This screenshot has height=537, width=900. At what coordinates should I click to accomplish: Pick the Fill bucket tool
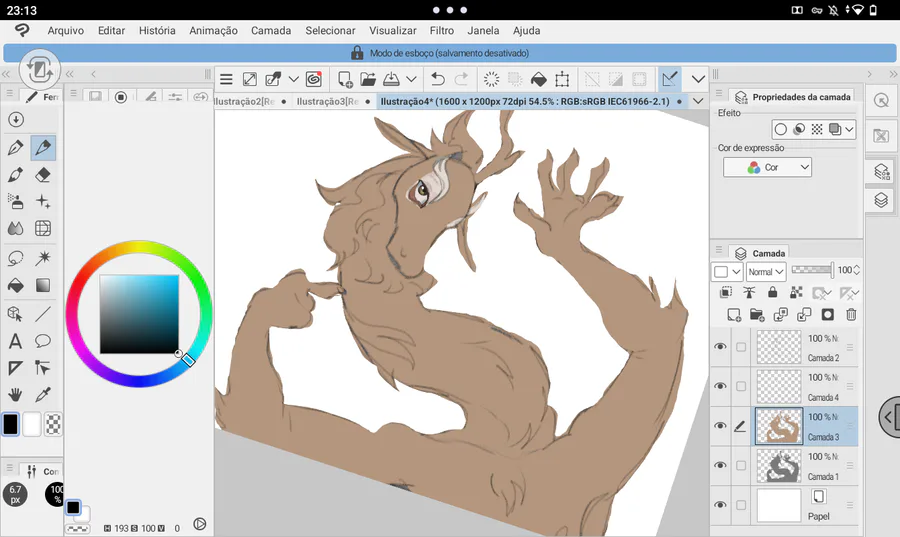coord(15,285)
